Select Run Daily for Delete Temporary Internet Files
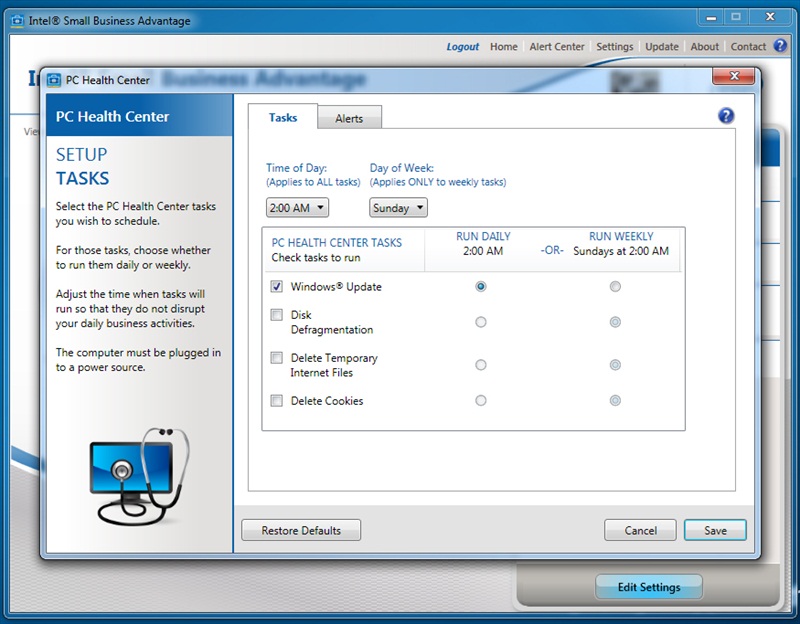 (481, 365)
